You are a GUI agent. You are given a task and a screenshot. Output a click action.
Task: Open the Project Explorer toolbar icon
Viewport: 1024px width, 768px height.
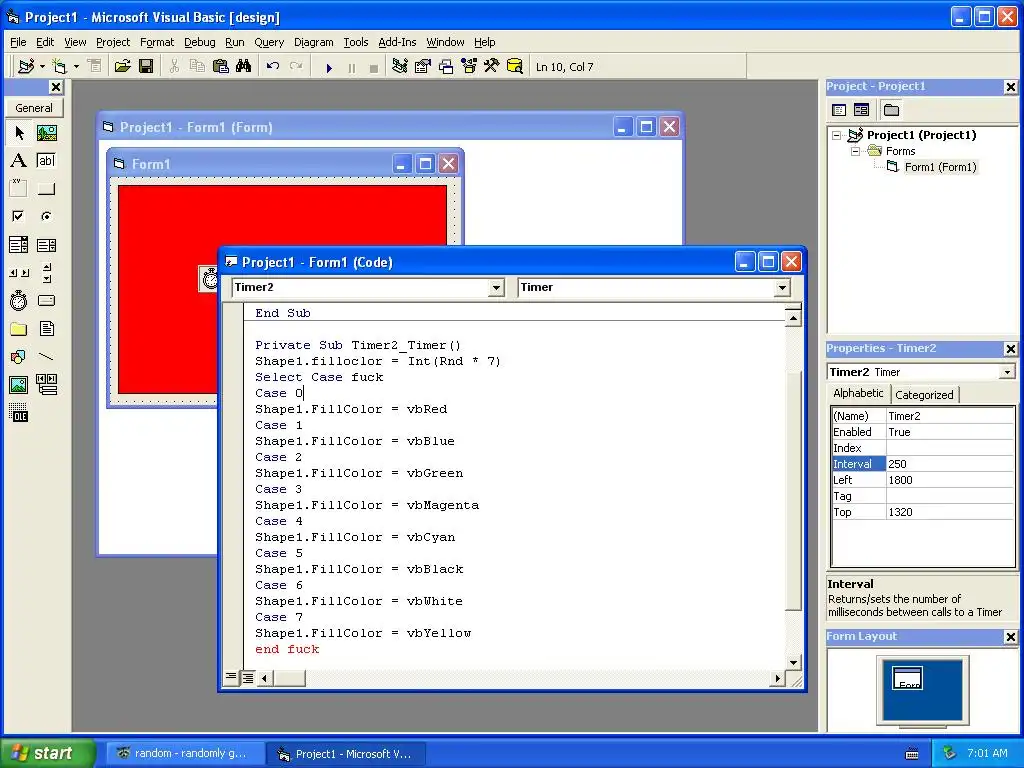(x=400, y=67)
